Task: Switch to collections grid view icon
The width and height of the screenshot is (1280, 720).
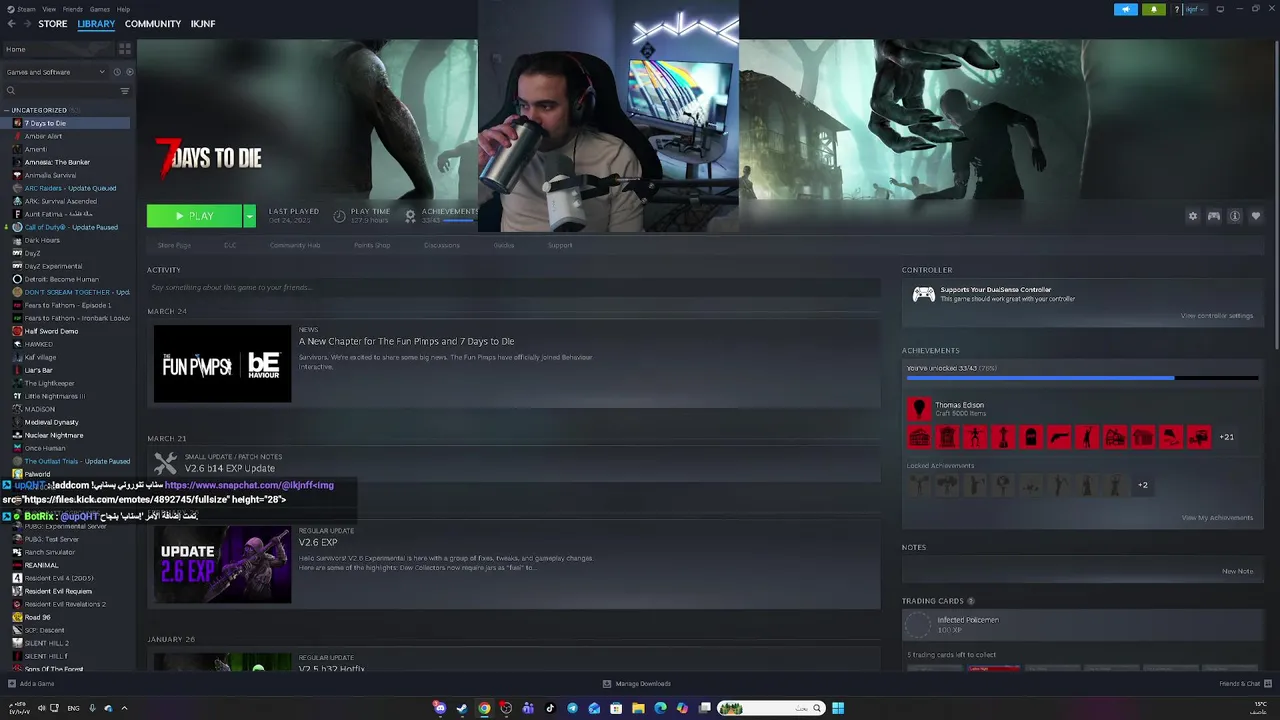Action: pyautogui.click(x=125, y=48)
